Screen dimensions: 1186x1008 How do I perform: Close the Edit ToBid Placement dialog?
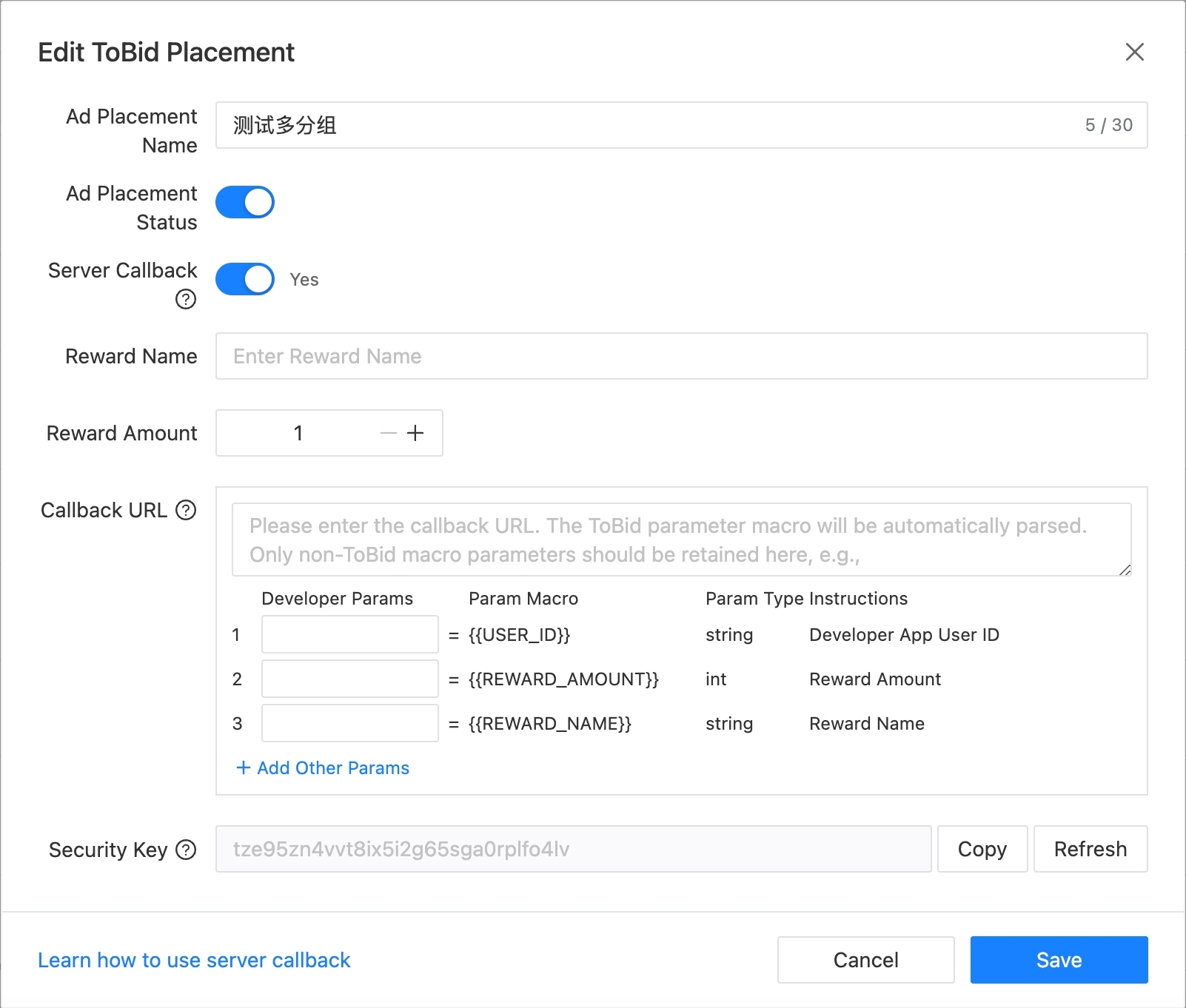click(1134, 52)
